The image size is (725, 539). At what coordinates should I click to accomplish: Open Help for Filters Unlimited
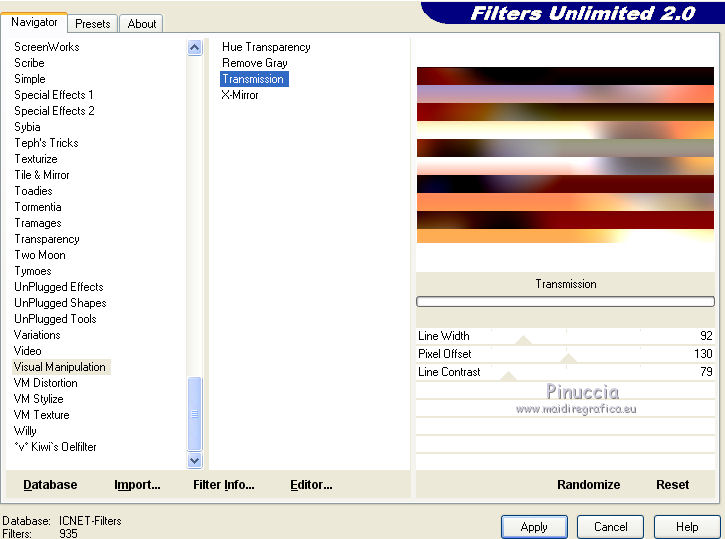687,527
